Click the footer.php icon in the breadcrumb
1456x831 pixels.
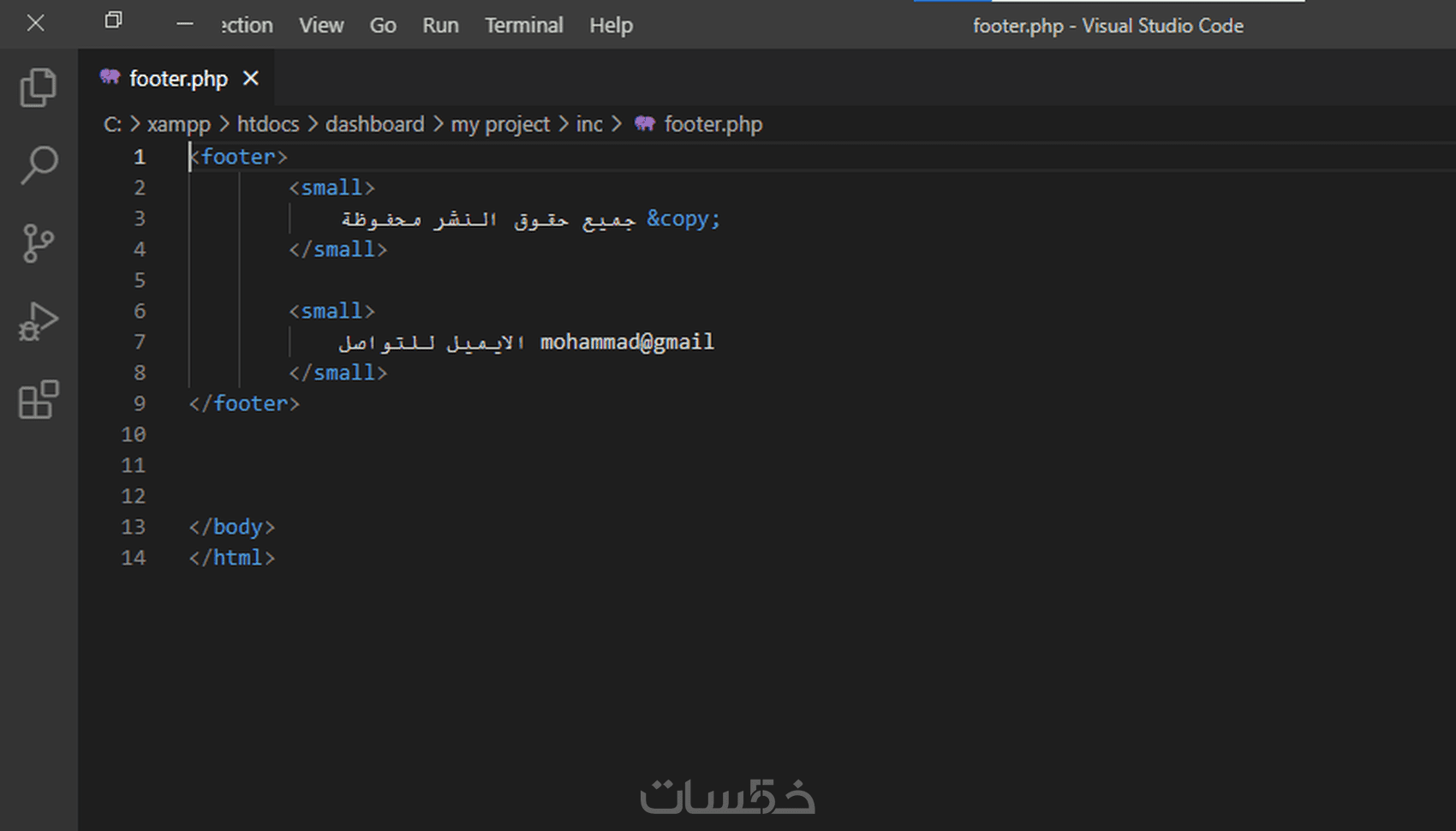pyautogui.click(x=645, y=123)
